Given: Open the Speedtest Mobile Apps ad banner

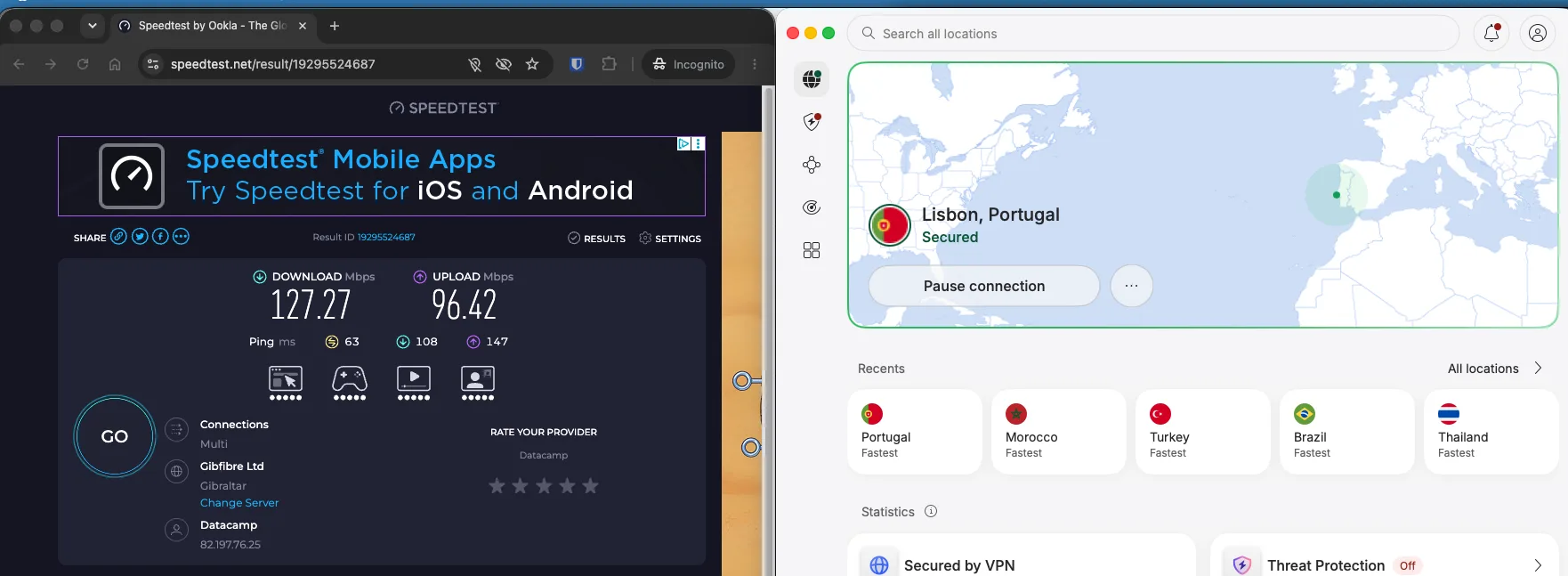Looking at the screenshot, I should 382,176.
